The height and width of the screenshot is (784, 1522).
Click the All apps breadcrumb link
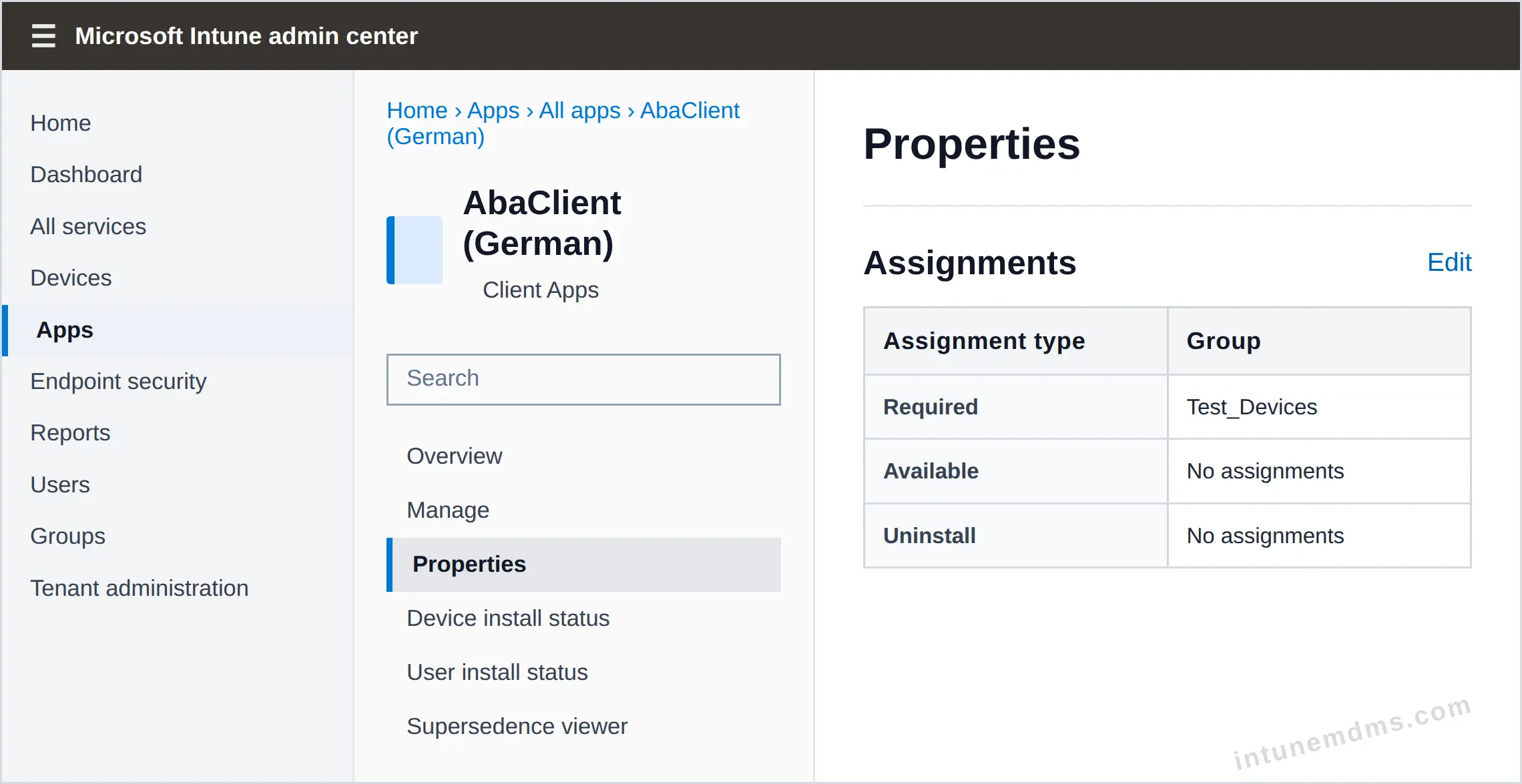point(580,110)
